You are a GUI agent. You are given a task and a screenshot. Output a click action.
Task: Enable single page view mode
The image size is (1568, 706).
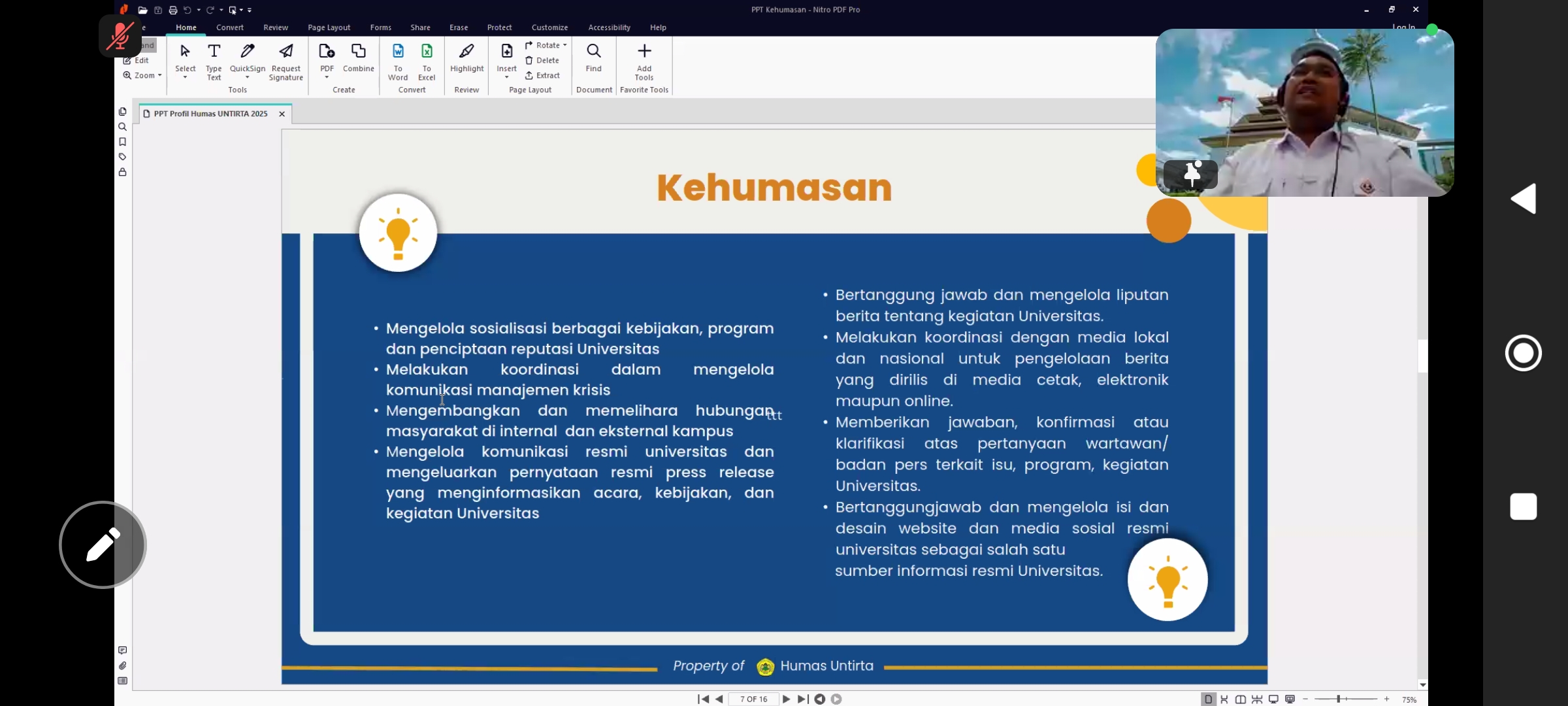point(1208,699)
